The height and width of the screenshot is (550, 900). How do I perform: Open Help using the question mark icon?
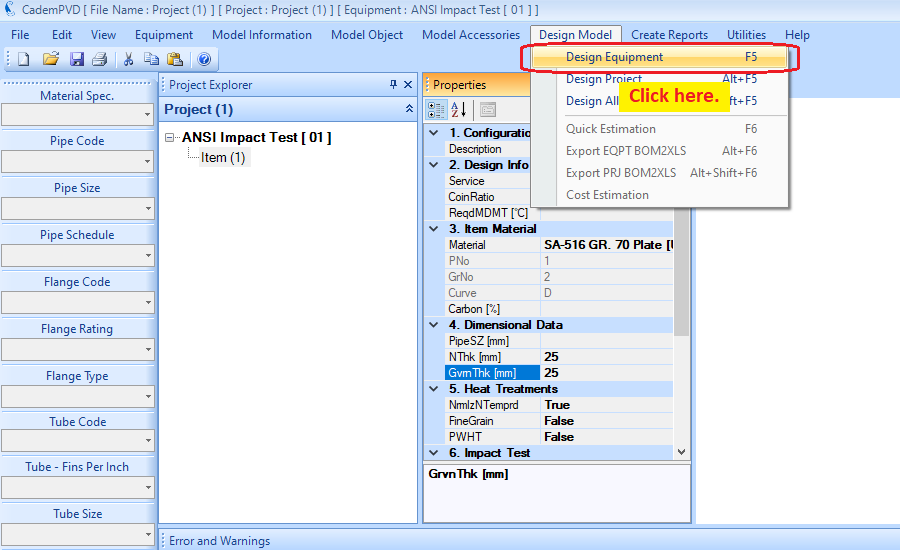coord(204,60)
